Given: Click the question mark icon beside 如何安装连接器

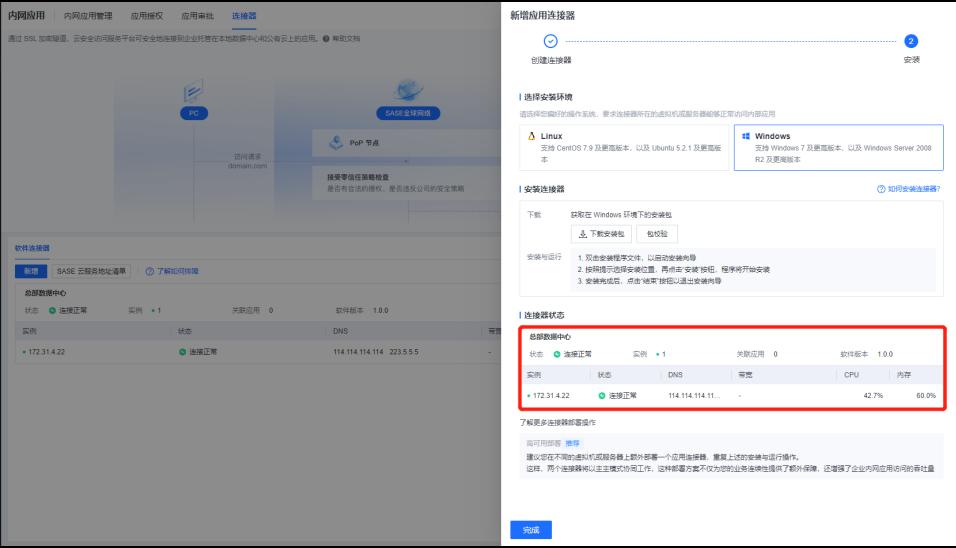Looking at the screenshot, I should pos(881,189).
